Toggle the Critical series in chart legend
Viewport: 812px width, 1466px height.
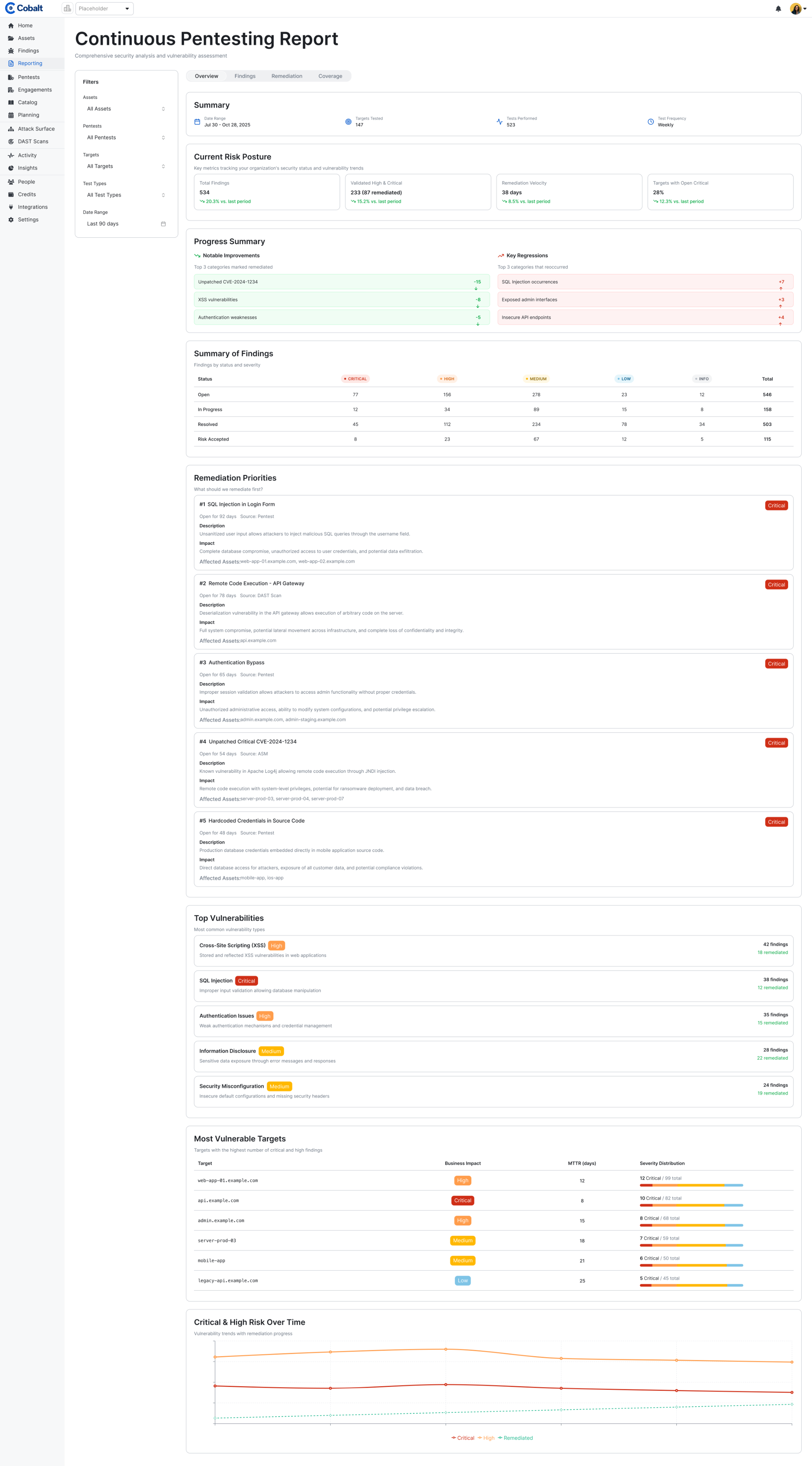click(x=463, y=1437)
